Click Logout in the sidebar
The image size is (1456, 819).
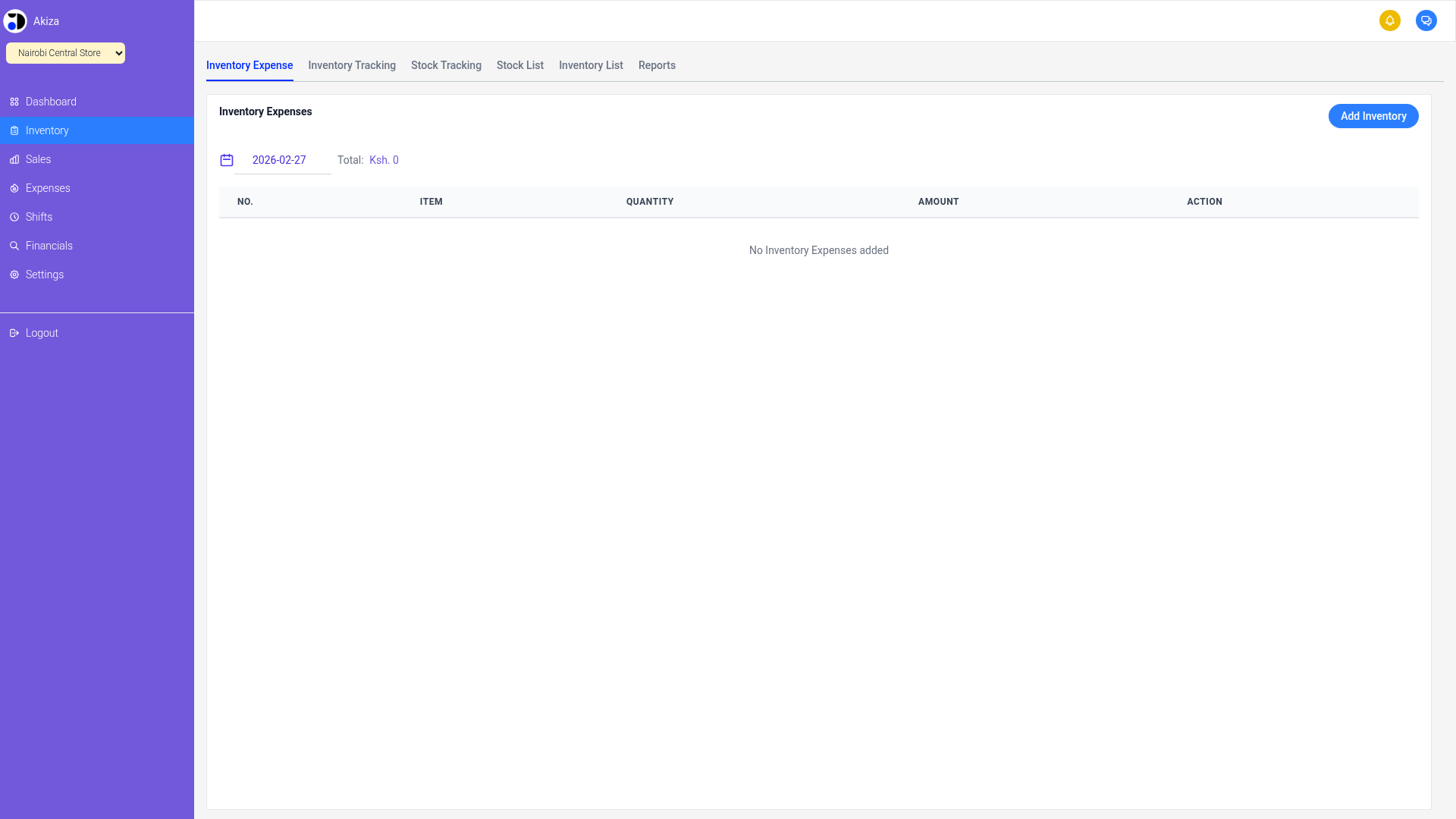coord(41,332)
